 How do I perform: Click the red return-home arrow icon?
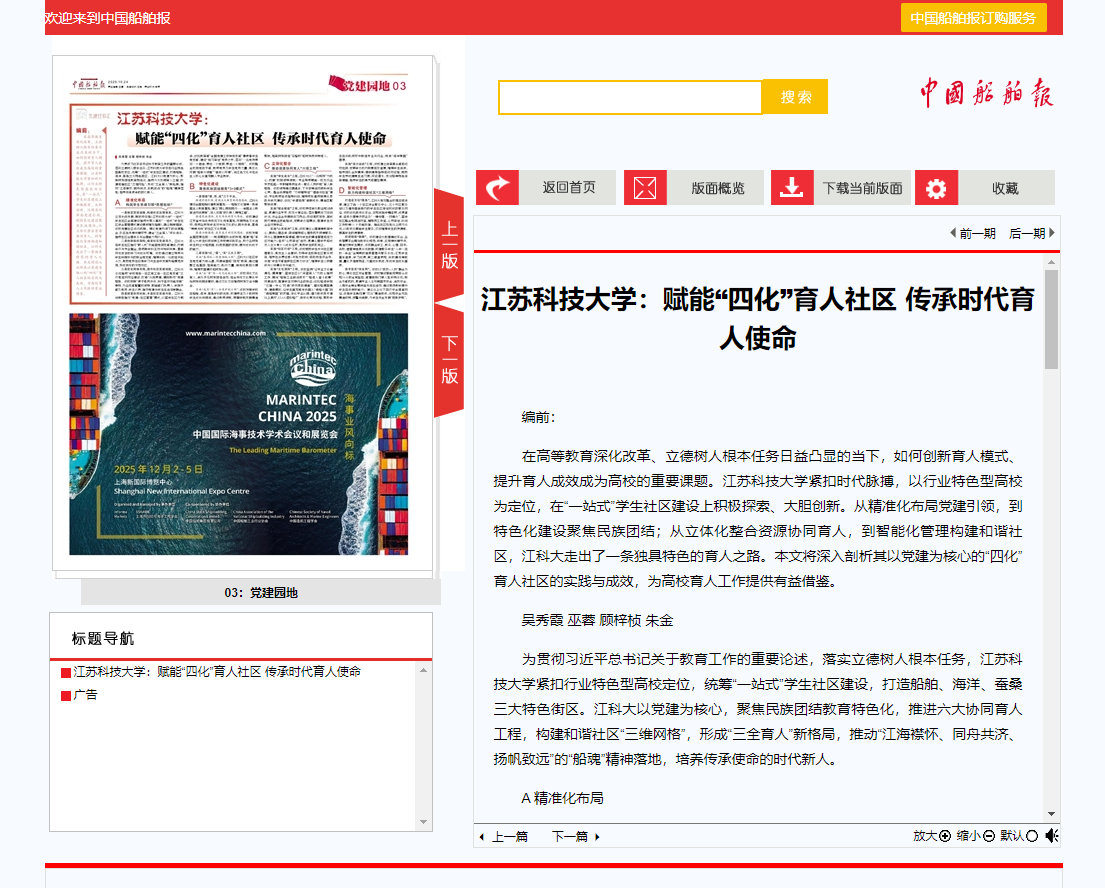click(497, 188)
